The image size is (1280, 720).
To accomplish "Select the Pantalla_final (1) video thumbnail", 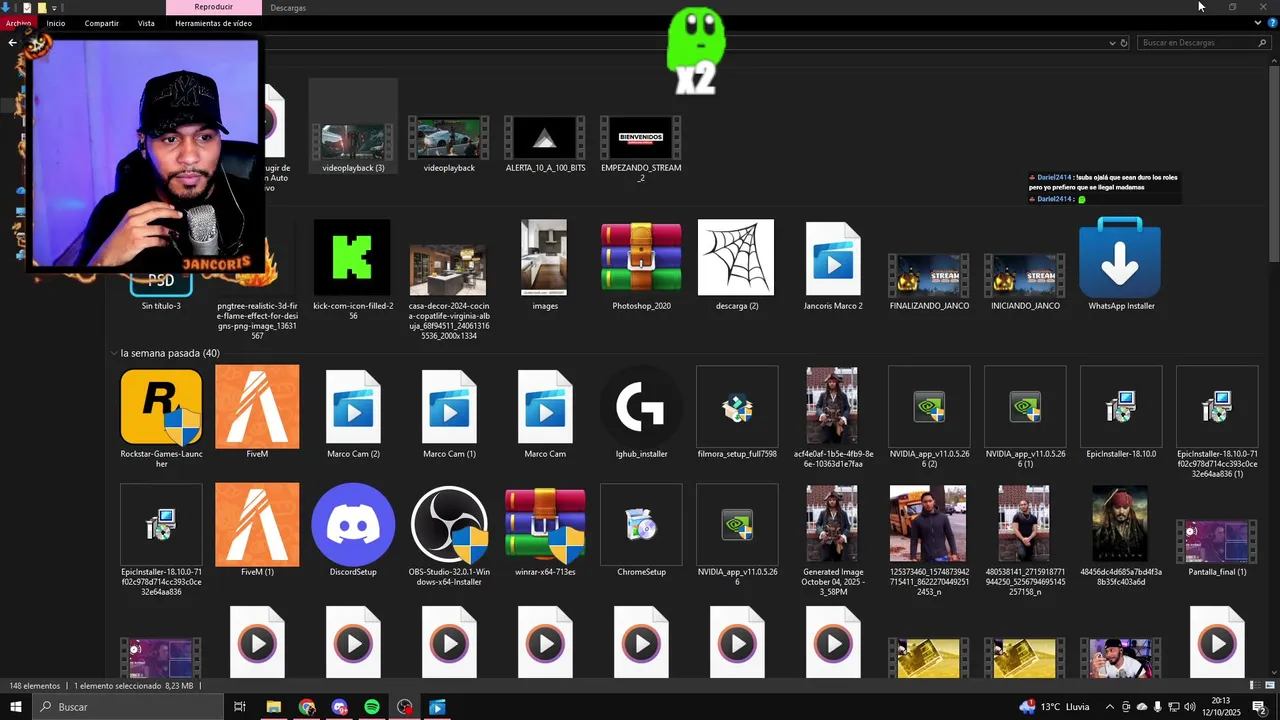I will click(x=1217, y=542).
